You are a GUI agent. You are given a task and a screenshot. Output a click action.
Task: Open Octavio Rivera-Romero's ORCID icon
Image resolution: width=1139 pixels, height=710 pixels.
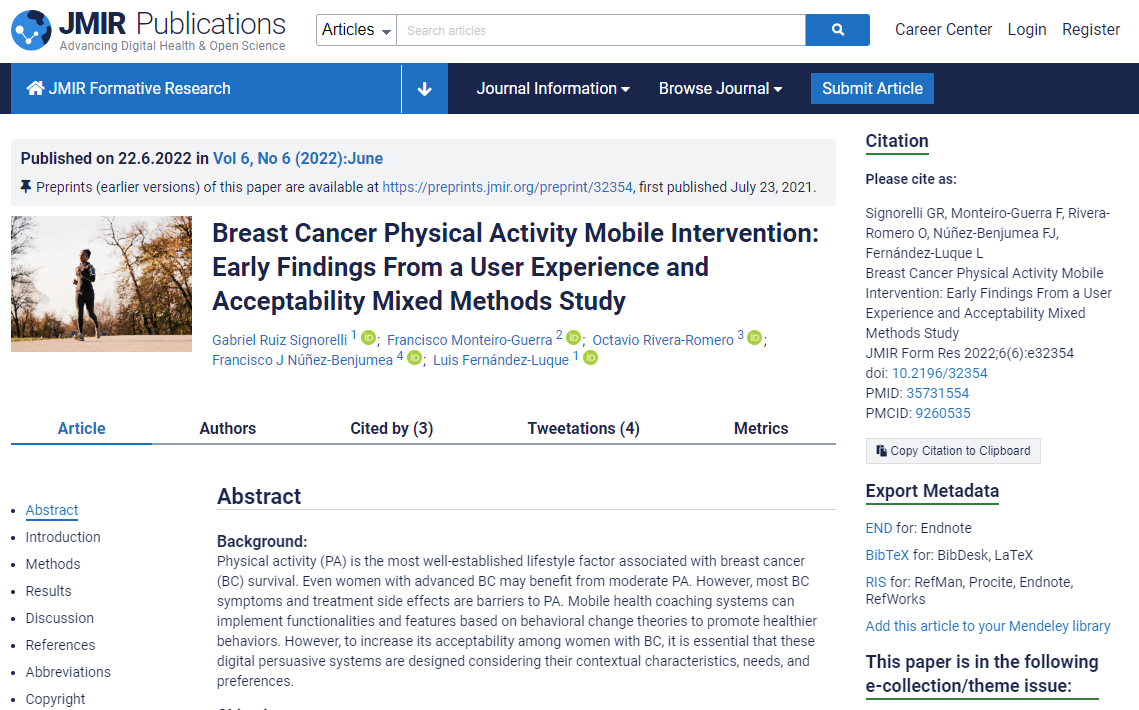click(x=755, y=338)
